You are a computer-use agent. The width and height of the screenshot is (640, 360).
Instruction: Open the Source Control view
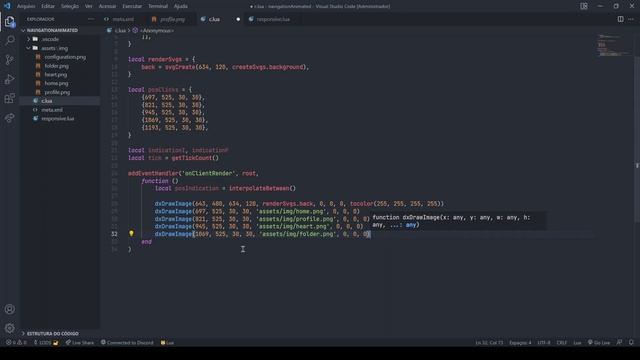point(9,60)
